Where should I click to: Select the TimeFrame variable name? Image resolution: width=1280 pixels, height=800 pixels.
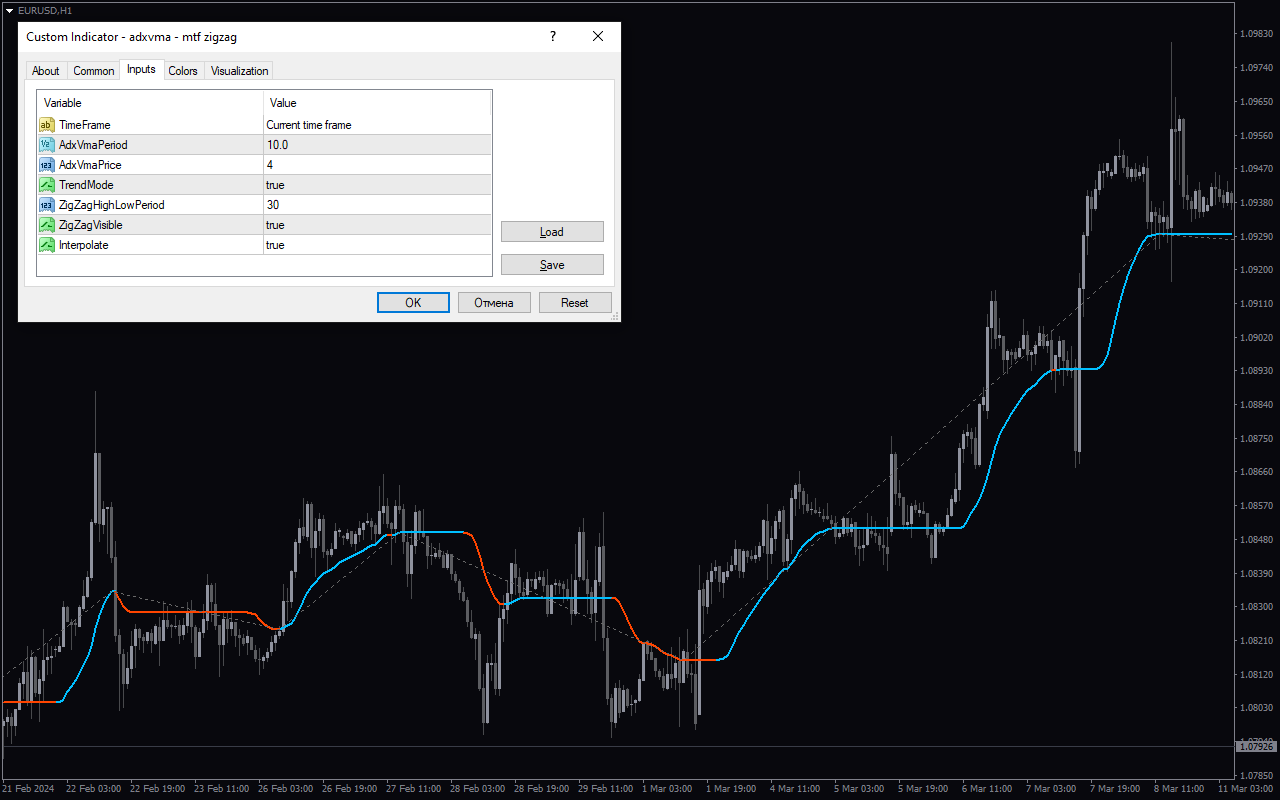click(x=85, y=125)
